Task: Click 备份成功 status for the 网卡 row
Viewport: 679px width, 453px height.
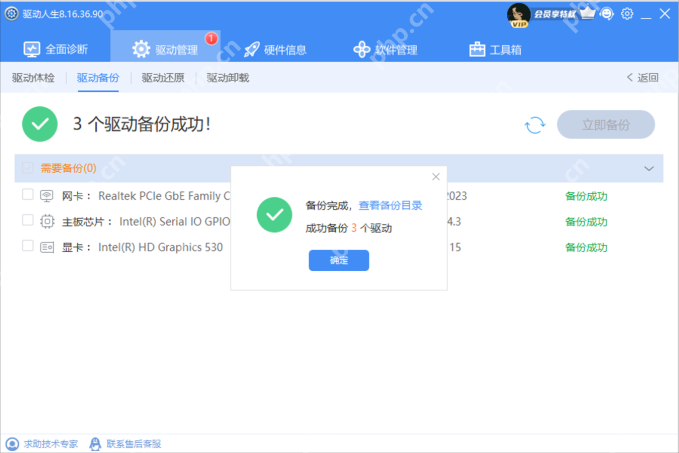Action: pos(586,196)
